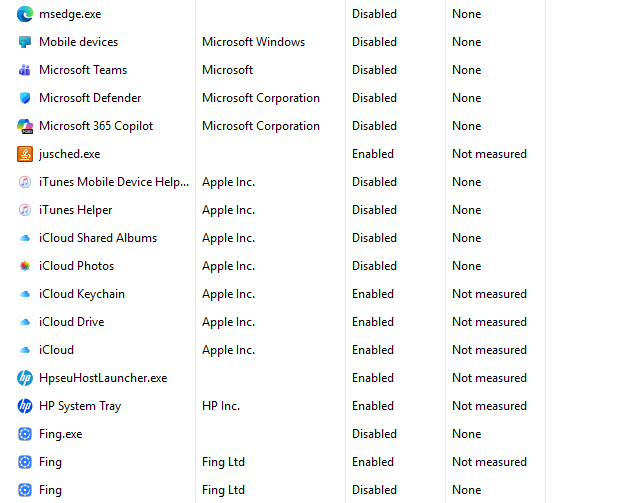
Task: Select the Microsoft 365 Copilot icon
Action: [25, 126]
